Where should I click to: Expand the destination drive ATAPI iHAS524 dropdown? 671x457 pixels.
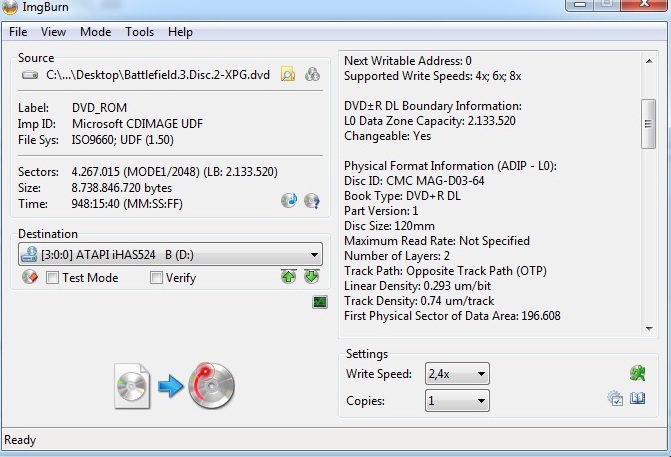[314, 255]
